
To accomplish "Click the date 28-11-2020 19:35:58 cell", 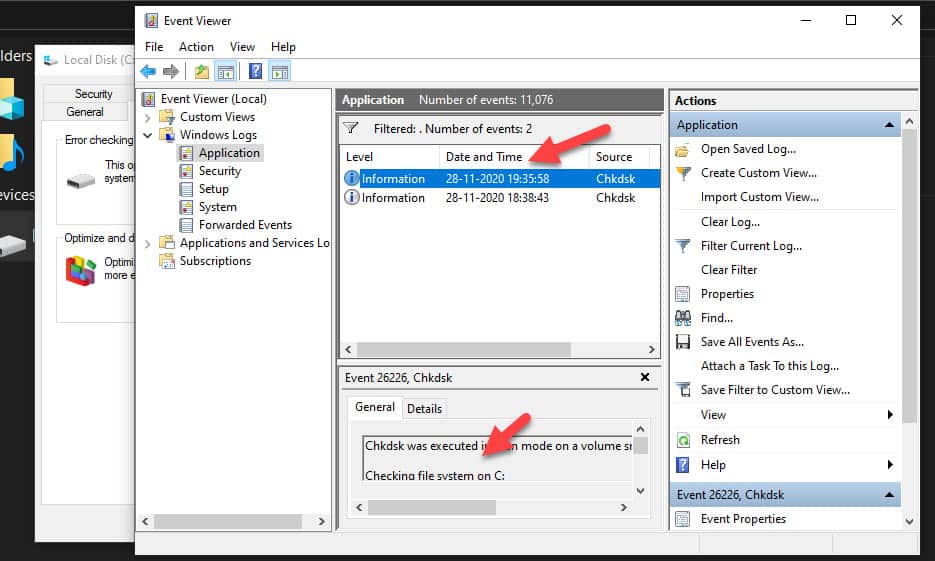I will (x=497, y=179).
